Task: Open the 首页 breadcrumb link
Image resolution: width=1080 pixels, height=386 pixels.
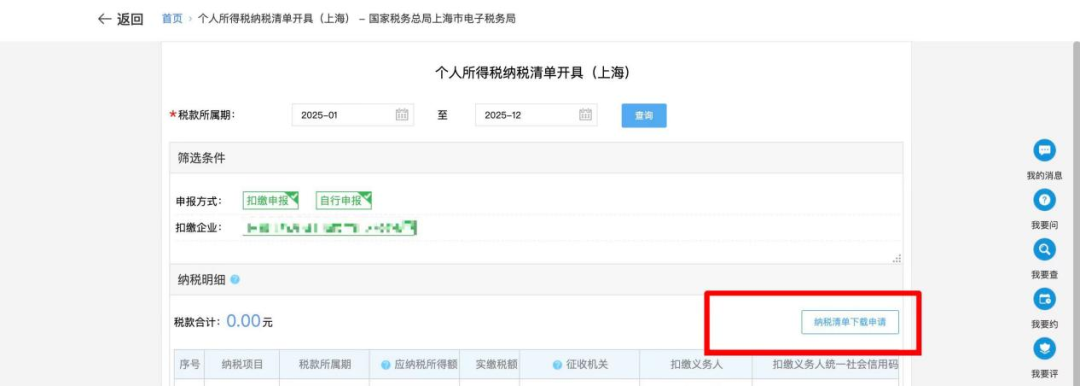Action: click(172, 19)
